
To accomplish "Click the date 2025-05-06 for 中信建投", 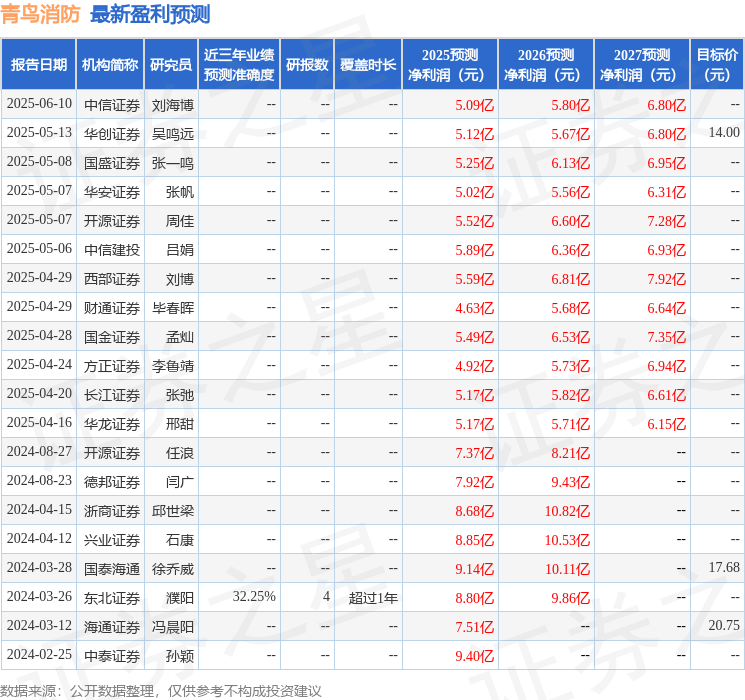I will point(39,249).
